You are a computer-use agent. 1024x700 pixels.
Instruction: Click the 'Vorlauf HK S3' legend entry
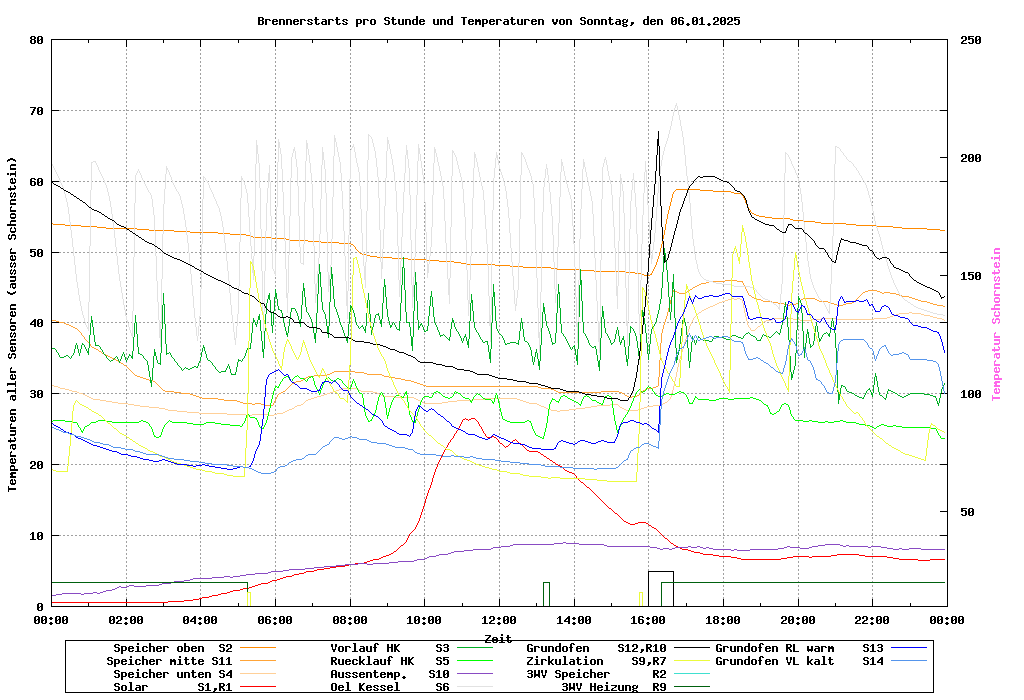tap(389, 648)
